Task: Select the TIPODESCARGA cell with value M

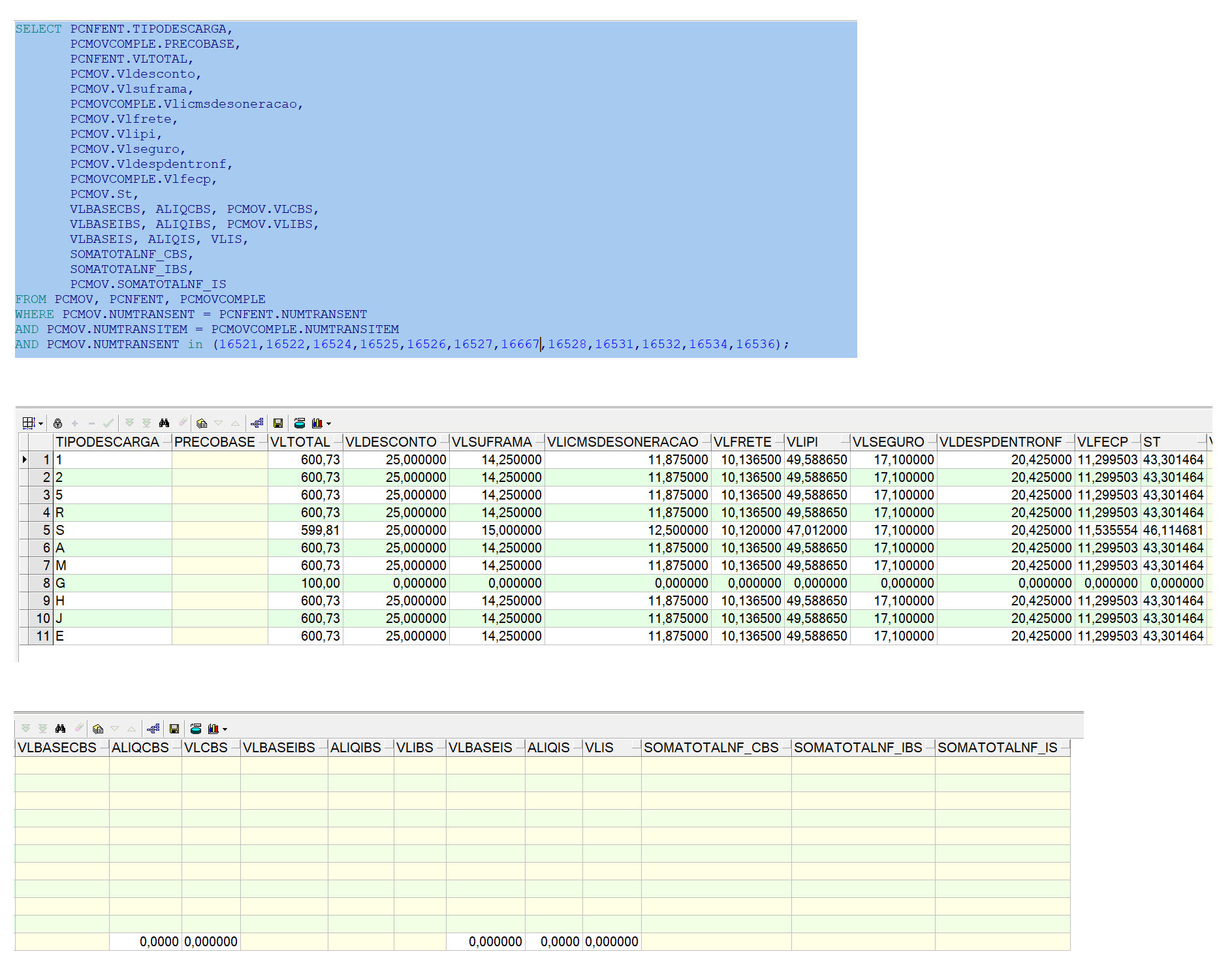Action: click(x=112, y=566)
